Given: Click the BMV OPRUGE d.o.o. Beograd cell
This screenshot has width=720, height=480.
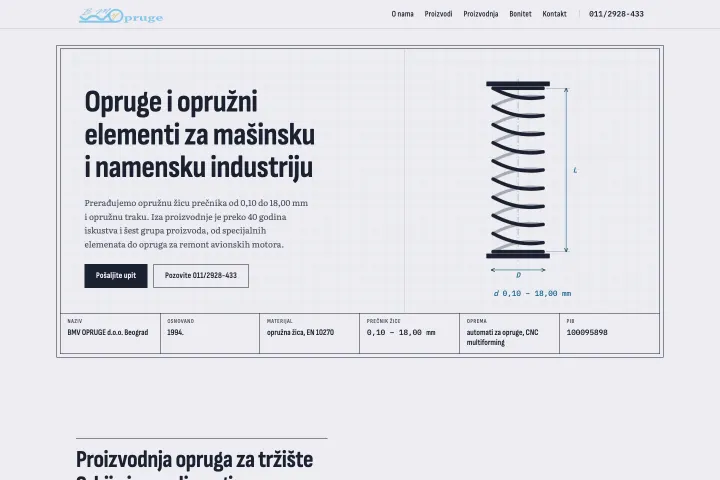Looking at the screenshot, I should click(x=110, y=333).
